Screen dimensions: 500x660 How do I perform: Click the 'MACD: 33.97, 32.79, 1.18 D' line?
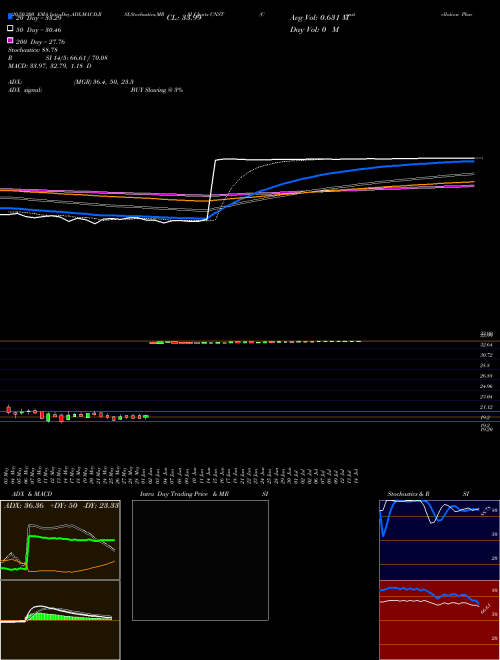click(x=50, y=66)
